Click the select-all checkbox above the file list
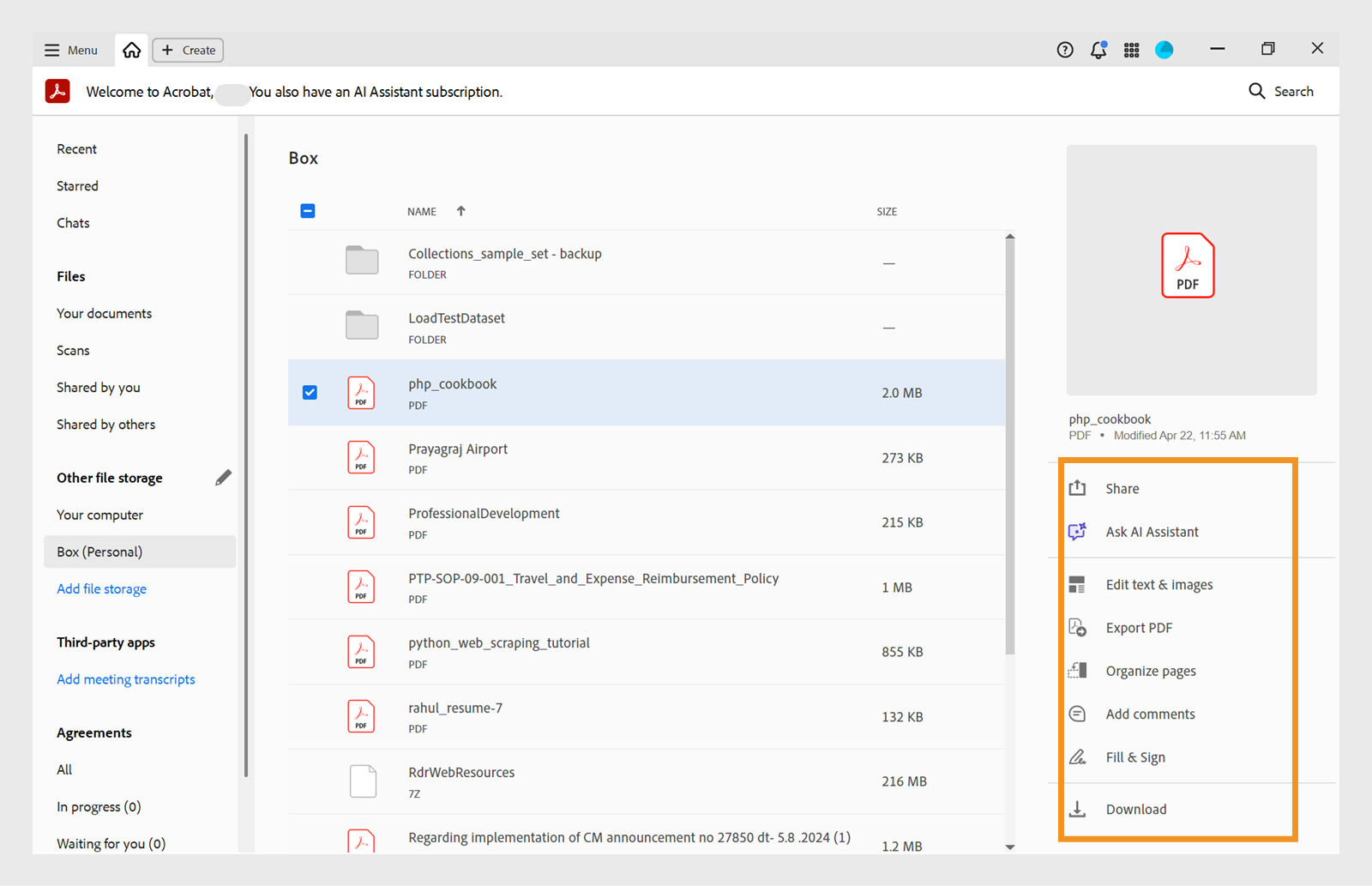 [308, 210]
